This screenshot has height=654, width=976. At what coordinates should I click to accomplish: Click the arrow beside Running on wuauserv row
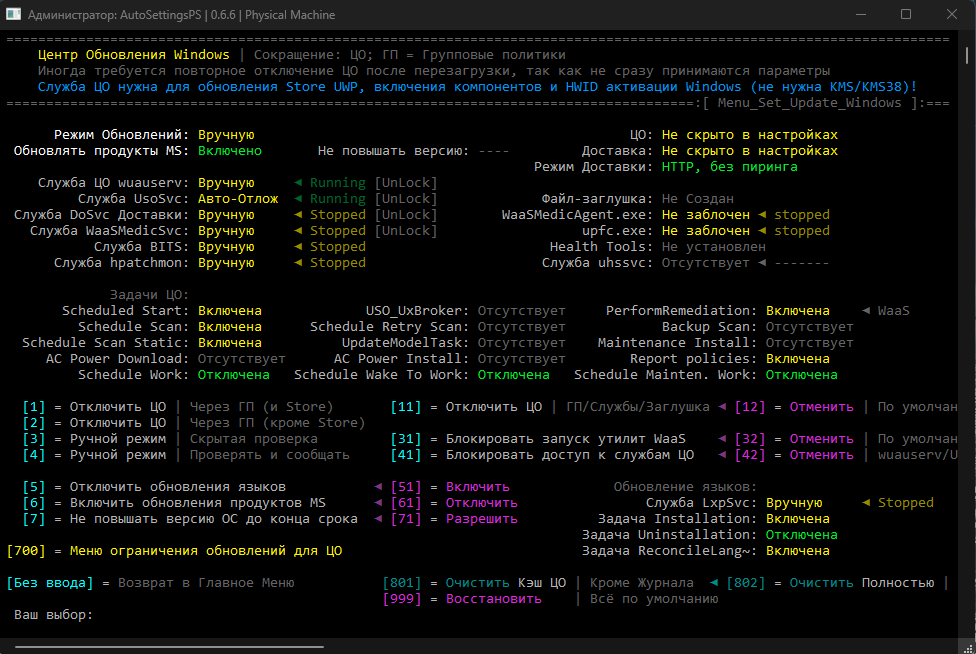point(298,183)
